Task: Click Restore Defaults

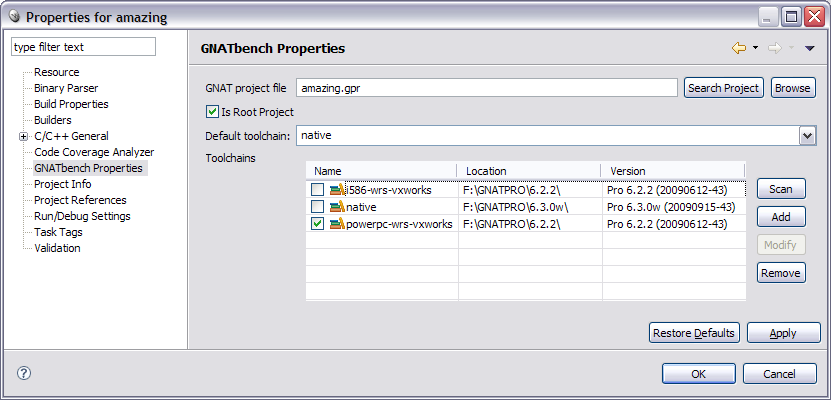Action: click(x=694, y=333)
